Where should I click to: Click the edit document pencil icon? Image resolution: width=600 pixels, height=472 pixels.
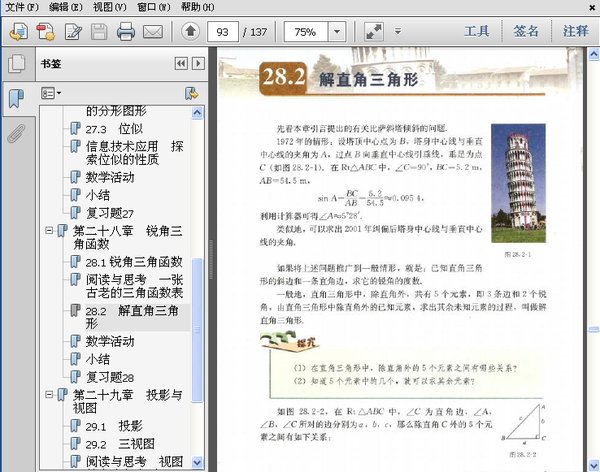coord(73,32)
